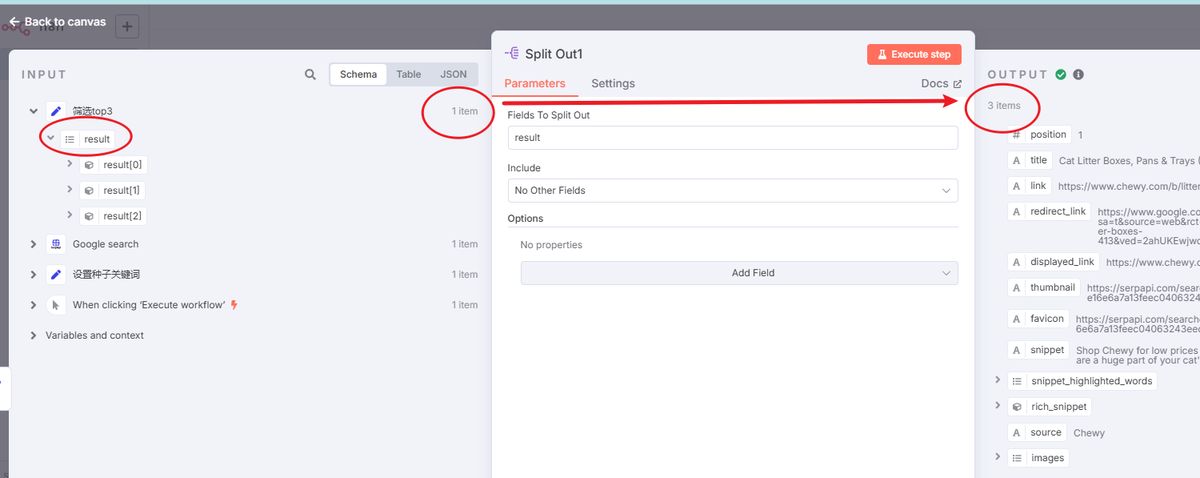Click the cursor icon for Execute workflow trigger
The height and width of the screenshot is (478, 1200).
56,305
